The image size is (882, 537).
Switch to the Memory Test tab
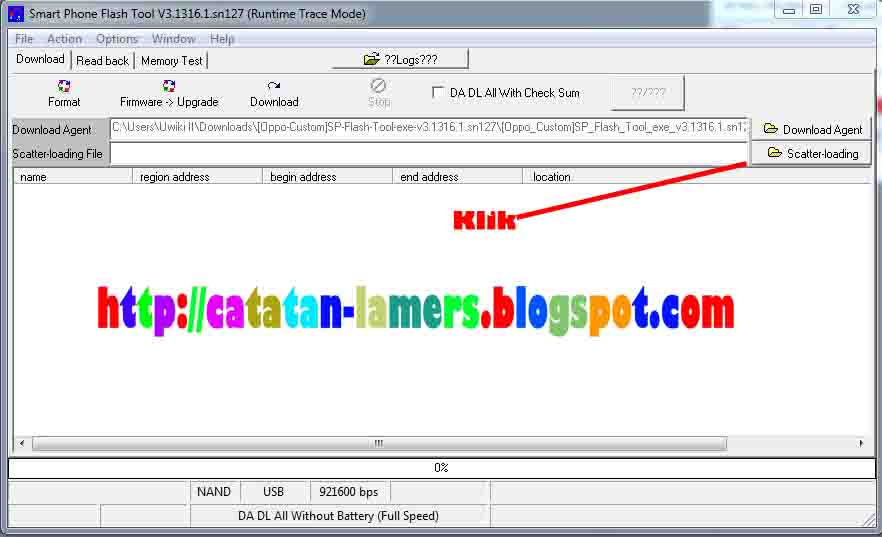(x=172, y=60)
